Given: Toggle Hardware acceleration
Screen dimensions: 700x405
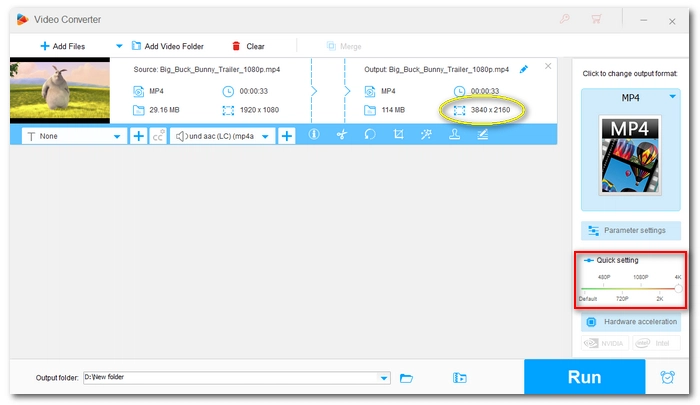Looking at the screenshot, I should pyautogui.click(x=631, y=322).
